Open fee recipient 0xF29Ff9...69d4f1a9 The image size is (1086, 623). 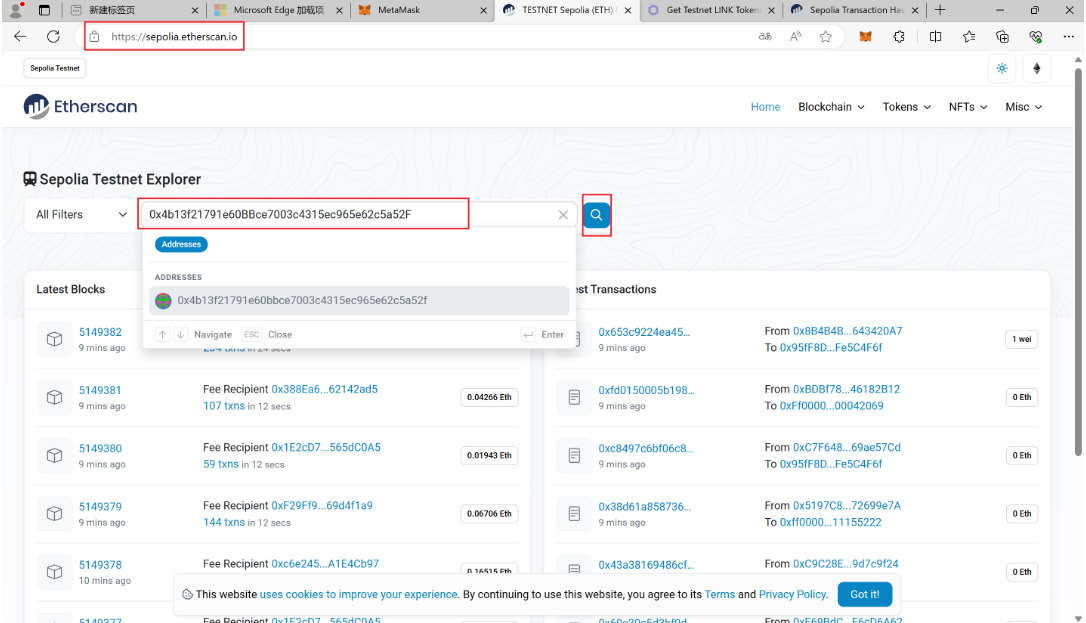[322, 505]
